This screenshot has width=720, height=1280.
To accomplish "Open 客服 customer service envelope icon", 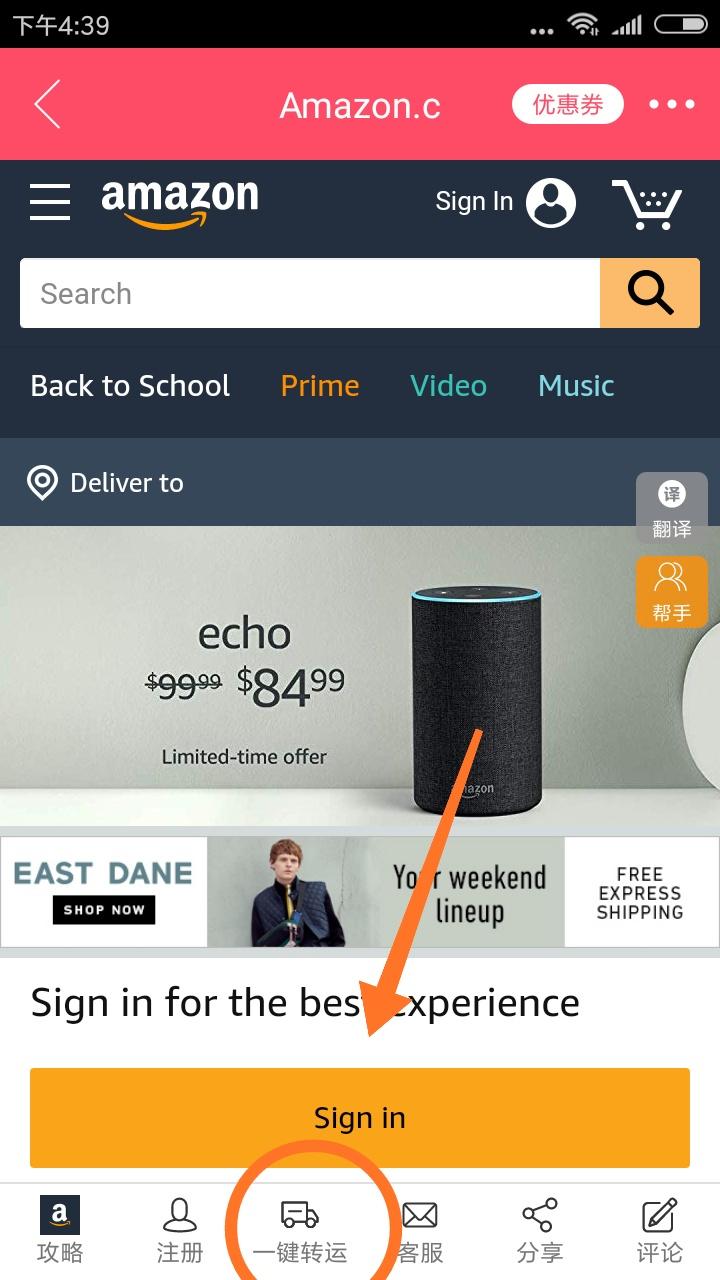I will [420, 1232].
